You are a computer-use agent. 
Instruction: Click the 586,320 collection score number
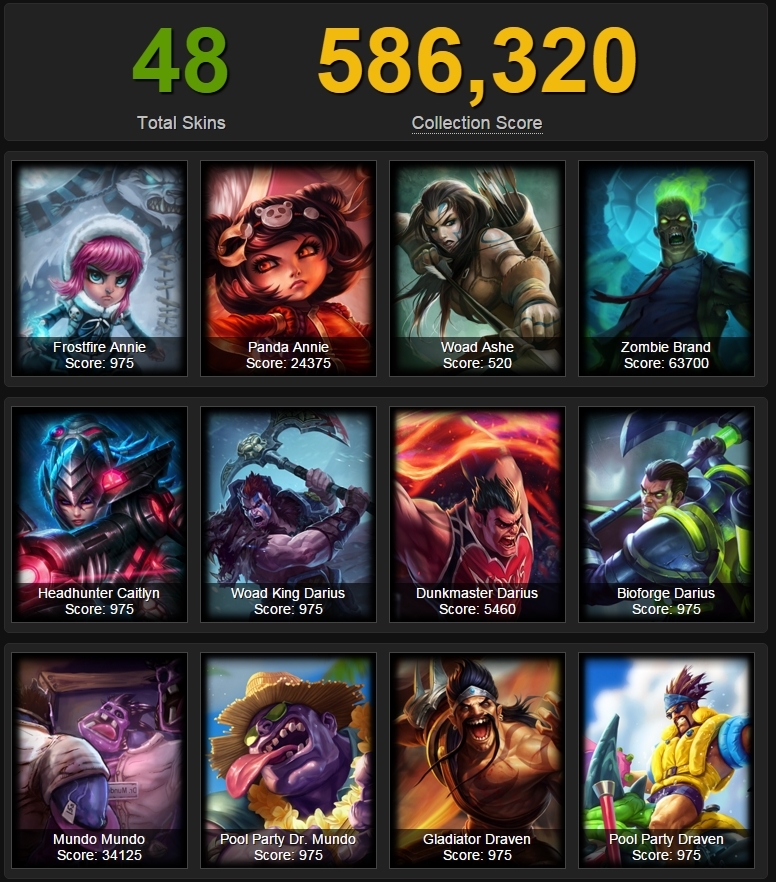[x=477, y=62]
